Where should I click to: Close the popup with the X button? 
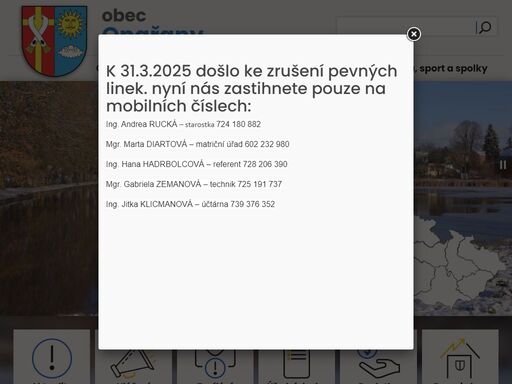point(414,34)
